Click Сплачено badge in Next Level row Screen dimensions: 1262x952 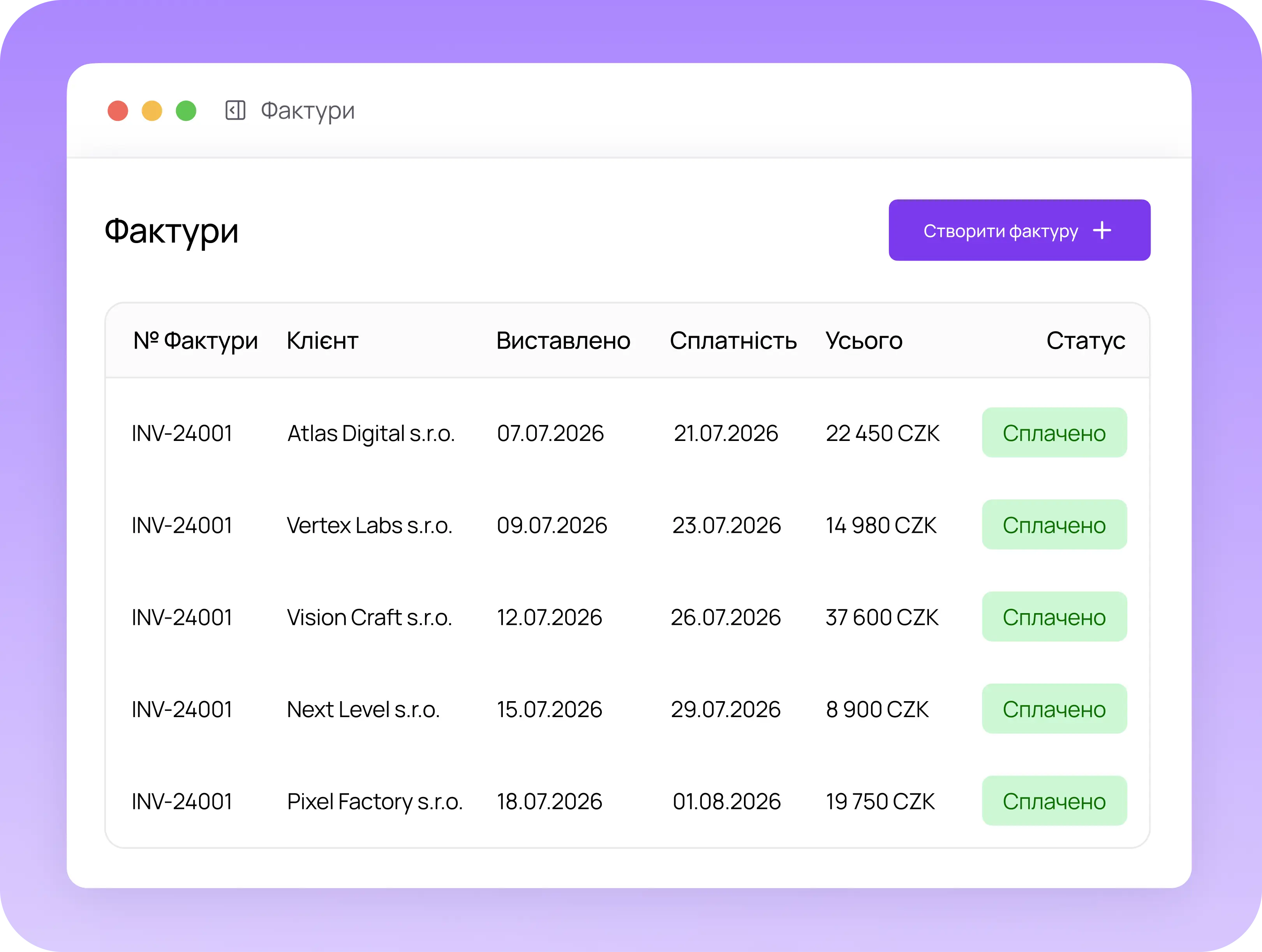(1054, 709)
